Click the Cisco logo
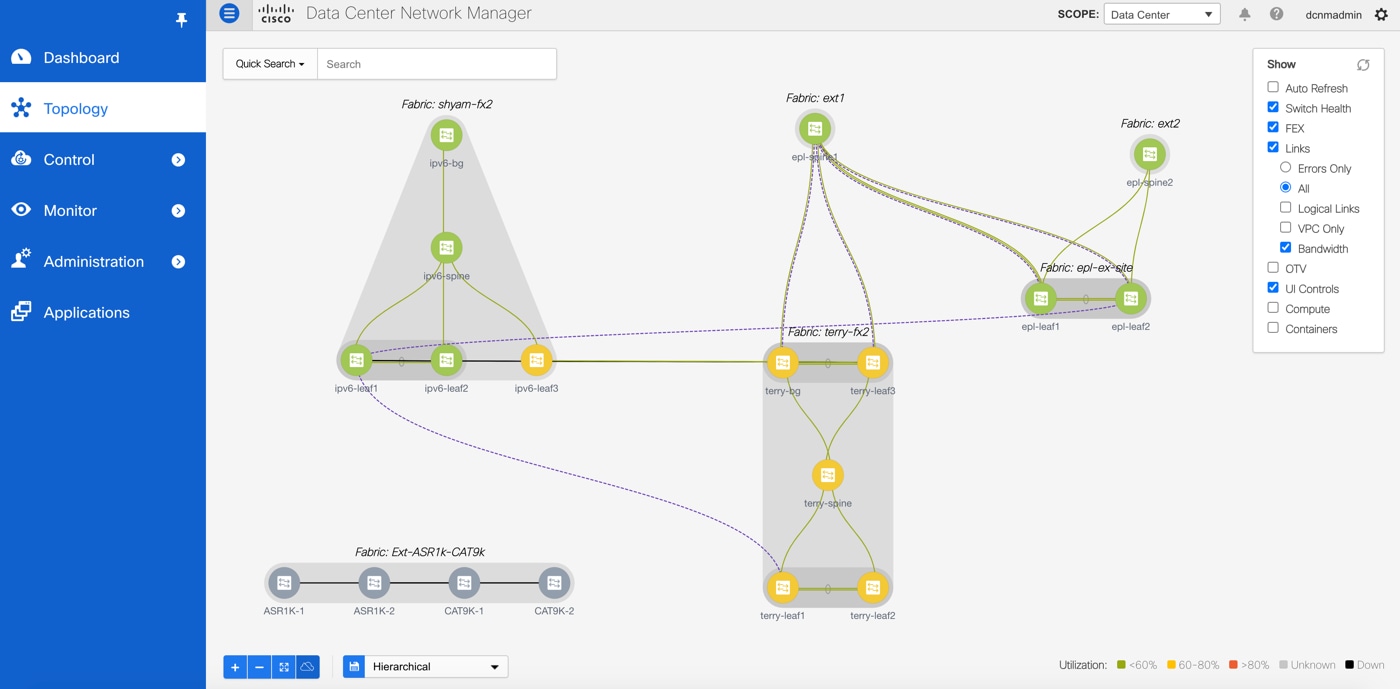 click(276, 13)
